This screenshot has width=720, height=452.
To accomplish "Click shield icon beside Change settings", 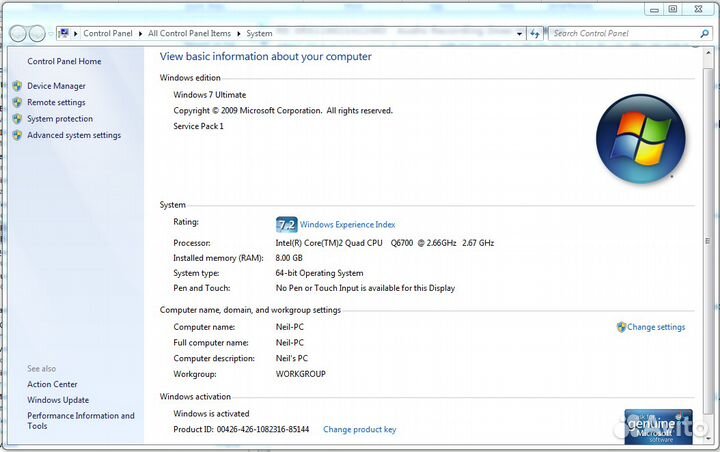I will (x=621, y=327).
